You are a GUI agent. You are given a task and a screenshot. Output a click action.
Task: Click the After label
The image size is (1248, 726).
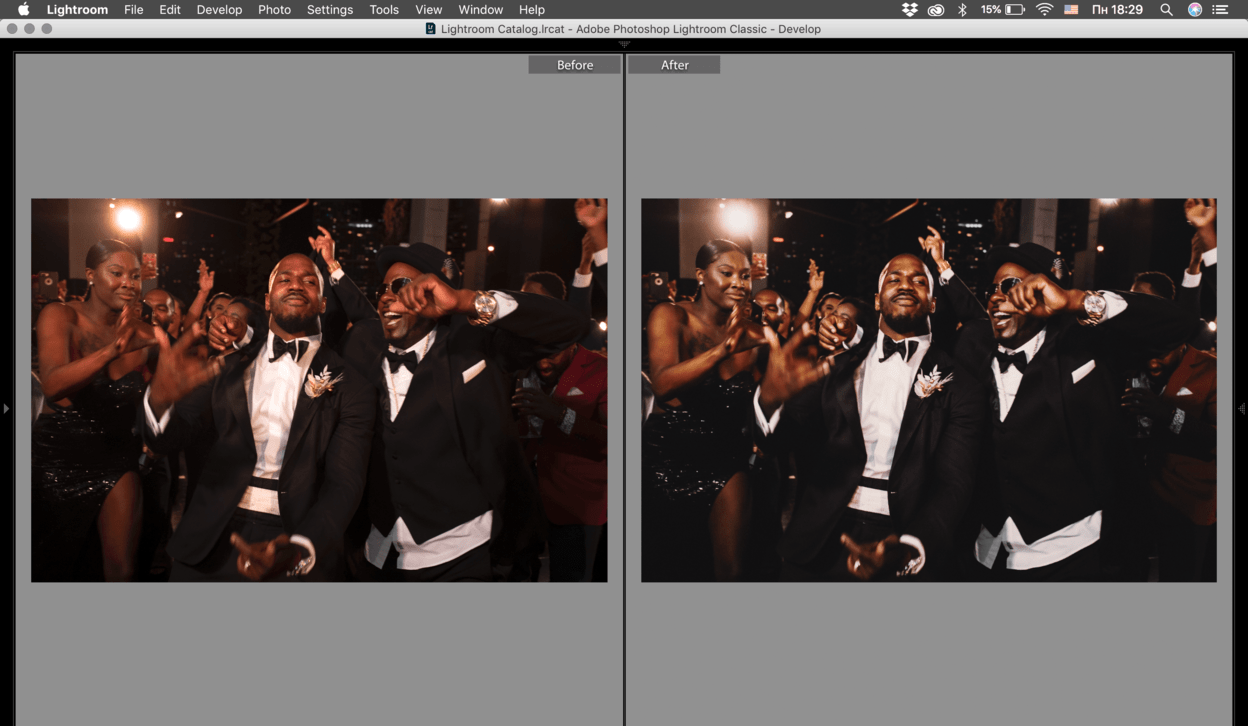674,65
